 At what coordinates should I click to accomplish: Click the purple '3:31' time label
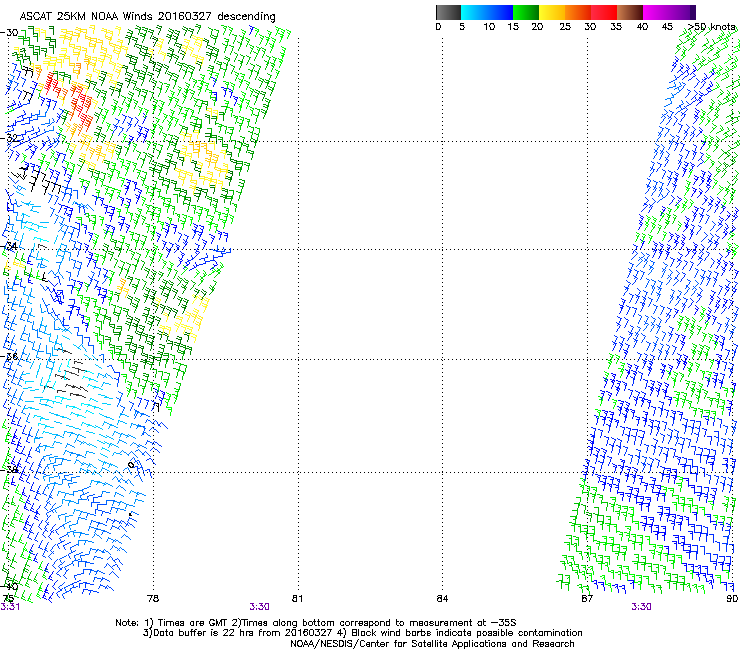coord(10,607)
